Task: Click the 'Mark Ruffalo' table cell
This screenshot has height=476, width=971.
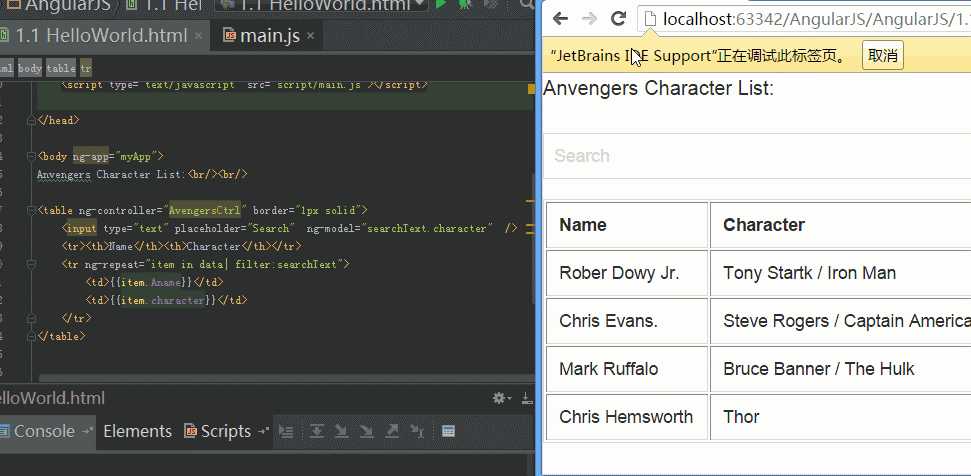Action: pyautogui.click(x=627, y=369)
